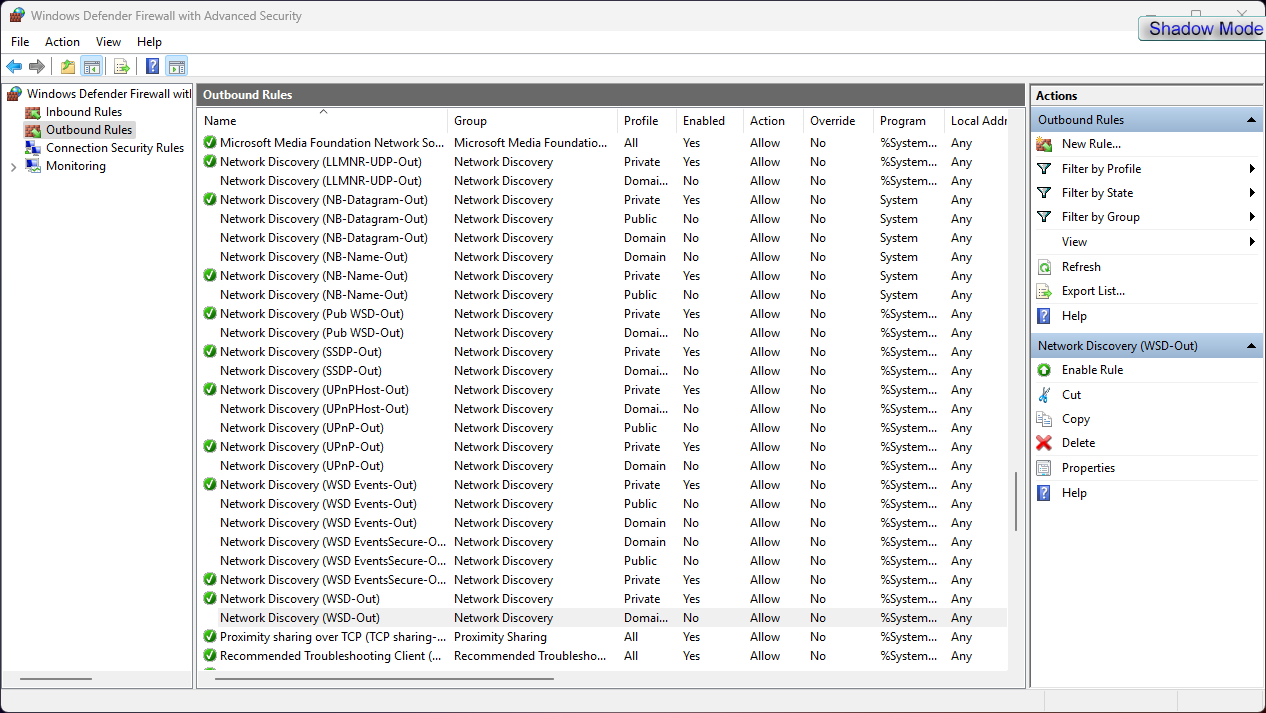Click Export List... in the Actions pane
The width and height of the screenshot is (1266, 713).
pyautogui.click(x=1093, y=291)
